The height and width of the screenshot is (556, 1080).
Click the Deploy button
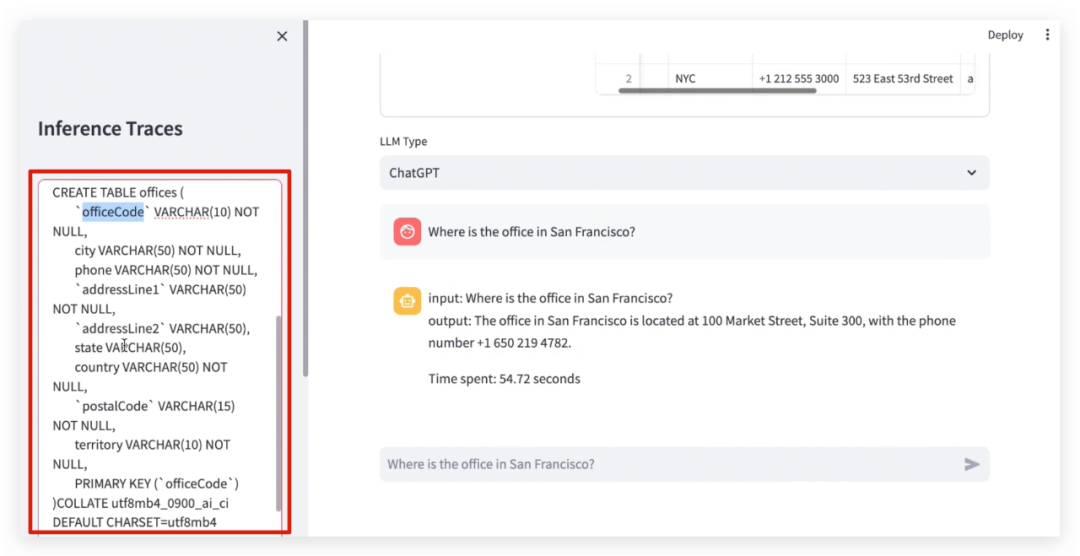(x=1005, y=35)
